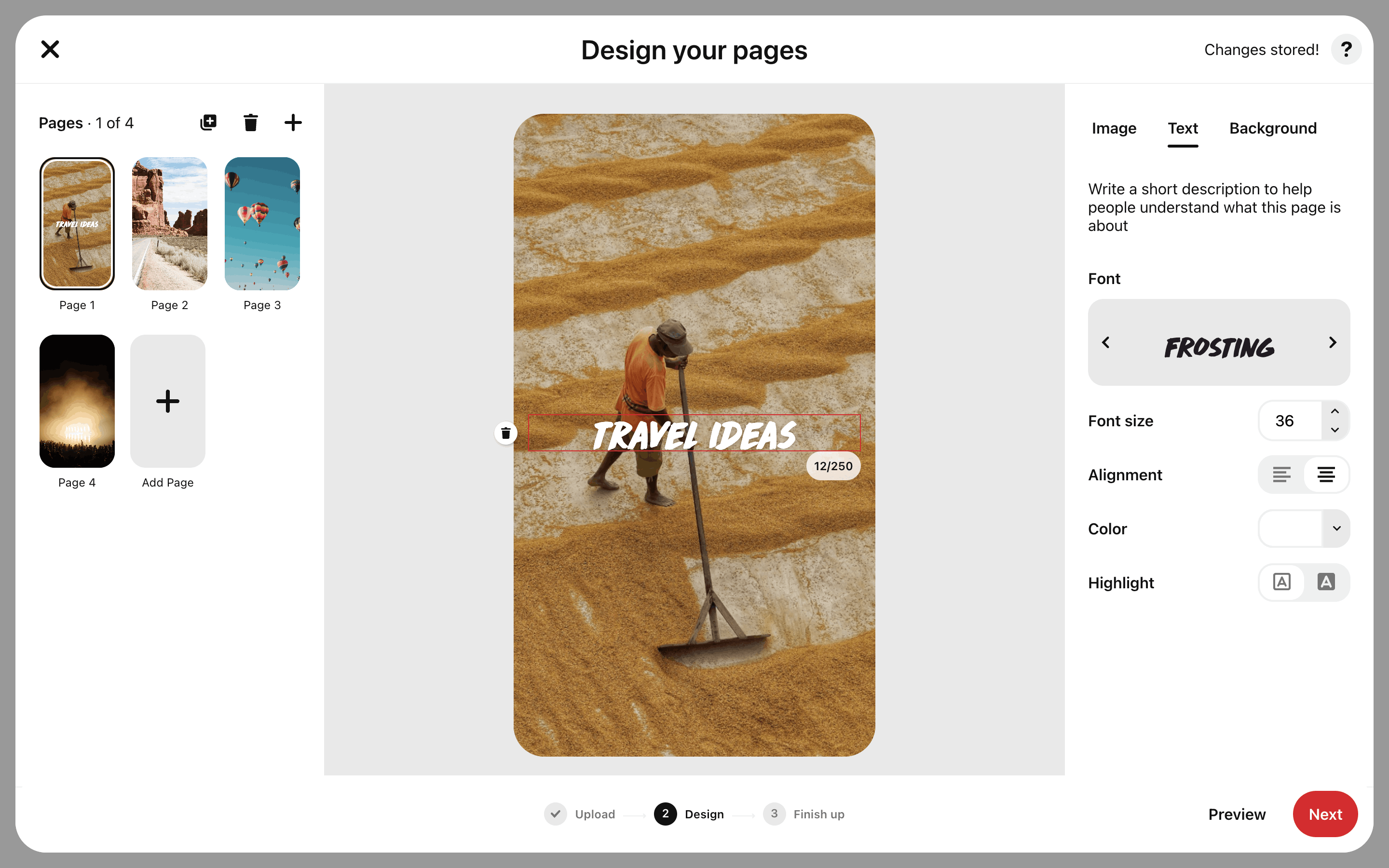1389x868 pixels.
Task: Set text alignment to left
Action: coord(1281,475)
